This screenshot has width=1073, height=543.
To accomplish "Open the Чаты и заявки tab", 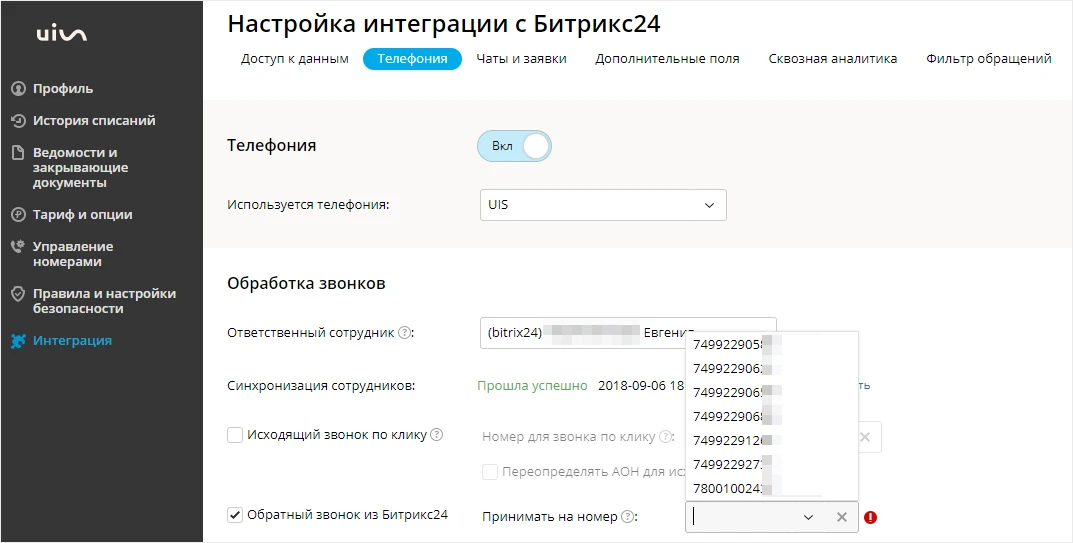I will pos(521,59).
